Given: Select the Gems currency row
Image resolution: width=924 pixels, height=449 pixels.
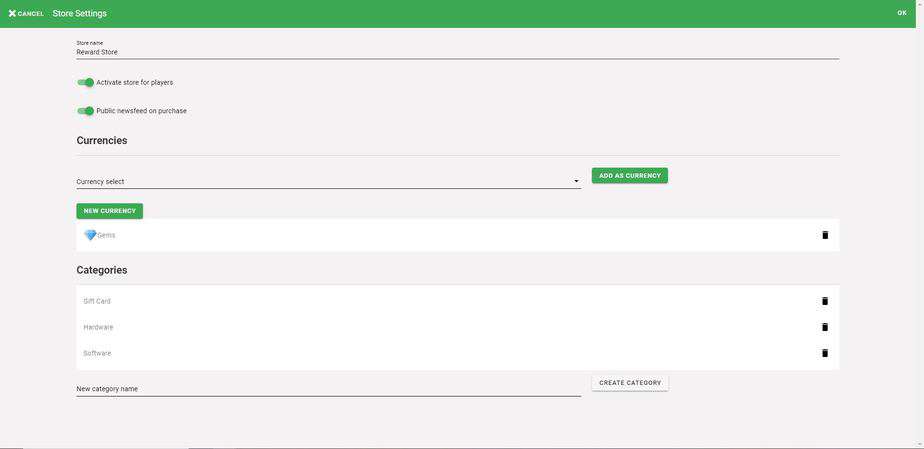Looking at the screenshot, I should 458,235.
